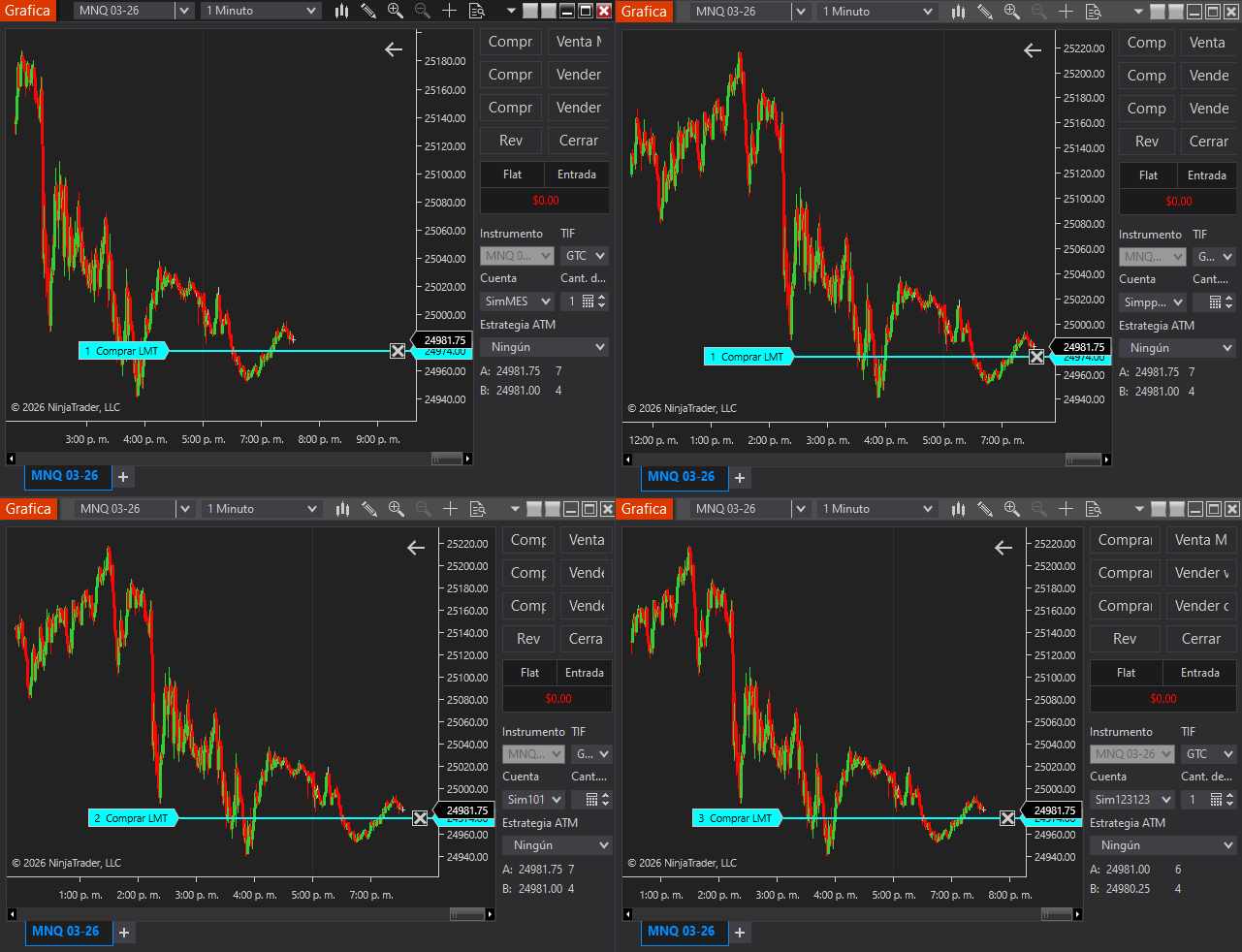Add a new tab with plus in bottom-right chart

(x=740, y=932)
